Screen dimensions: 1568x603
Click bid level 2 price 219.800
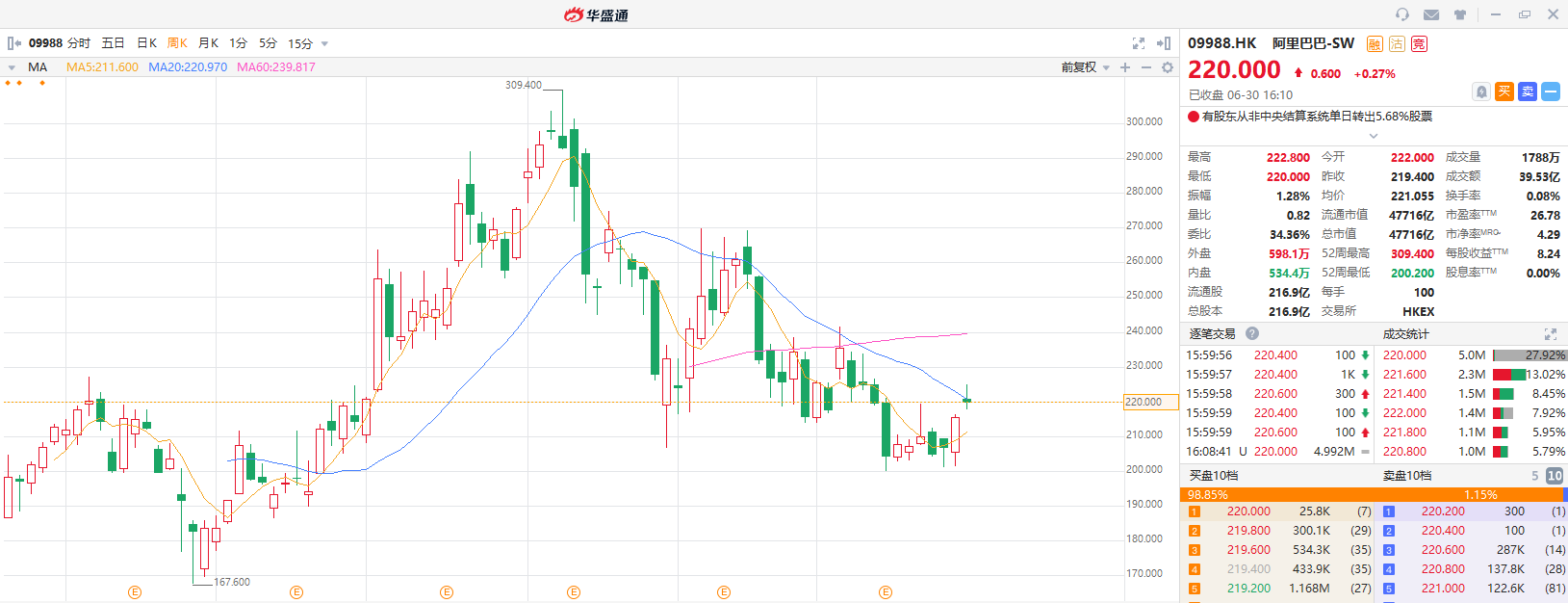1248,531
